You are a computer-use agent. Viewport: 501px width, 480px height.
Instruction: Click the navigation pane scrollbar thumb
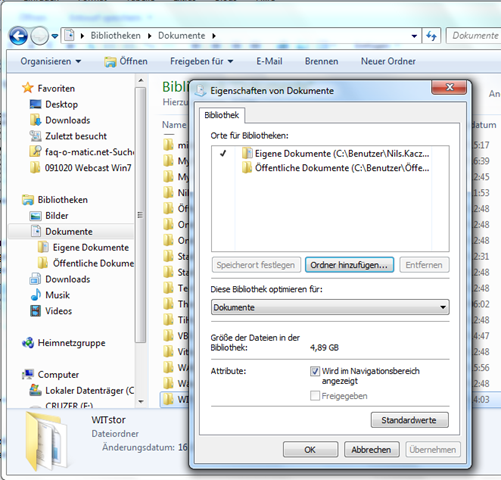(x=141, y=215)
